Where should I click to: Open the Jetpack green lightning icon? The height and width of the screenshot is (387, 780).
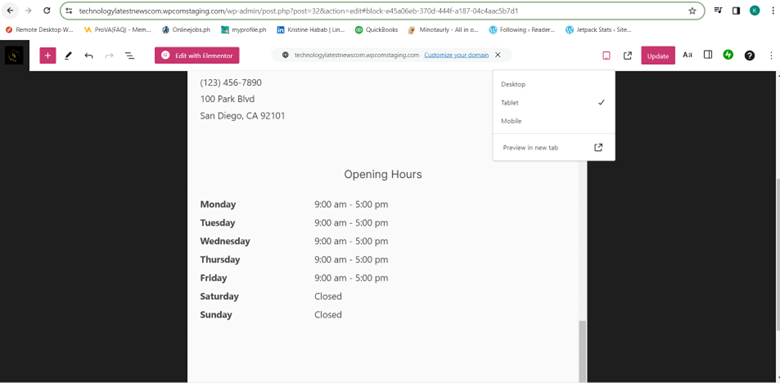click(x=728, y=55)
